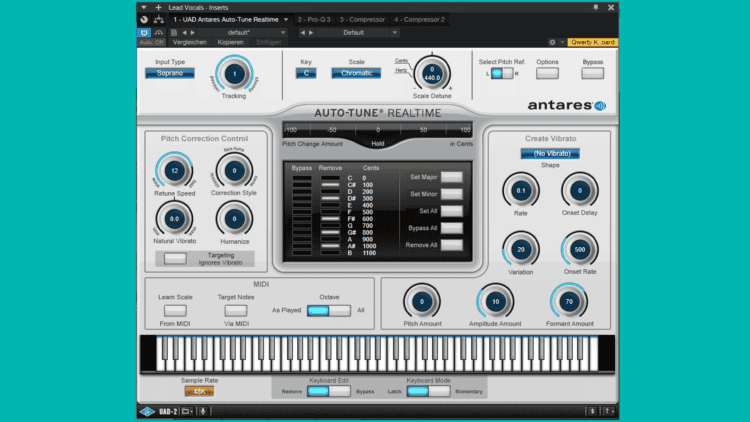Click the Formant Amount knob

569,301
